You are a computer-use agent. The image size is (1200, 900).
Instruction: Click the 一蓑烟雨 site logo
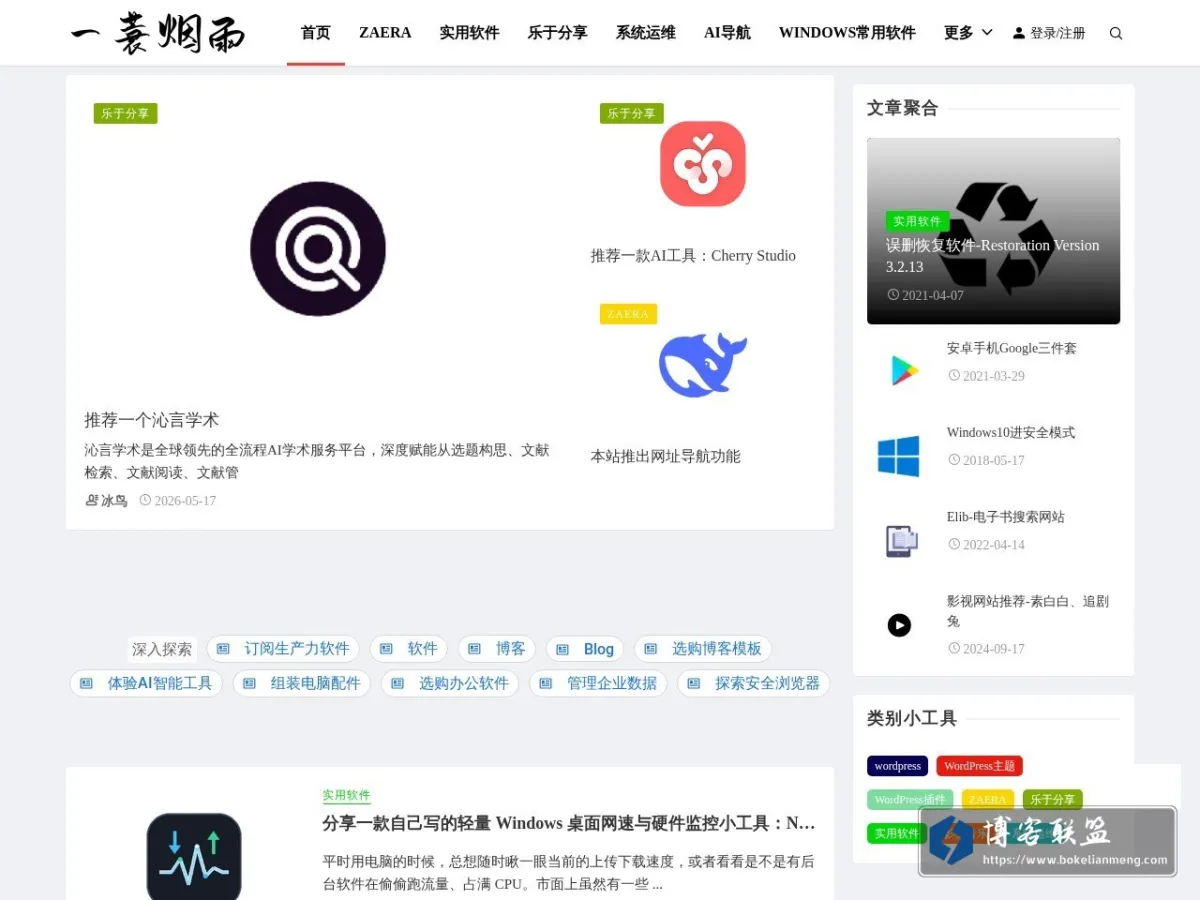[158, 33]
